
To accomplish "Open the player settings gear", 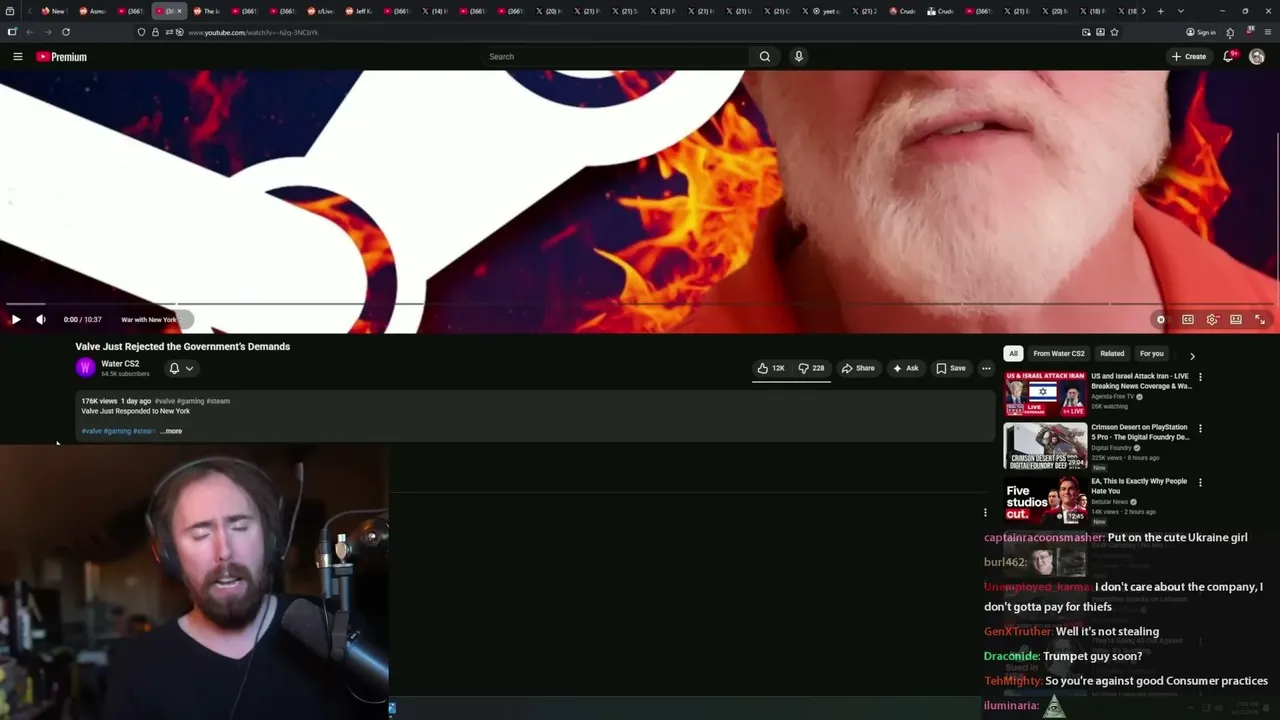I will (1212, 320).
